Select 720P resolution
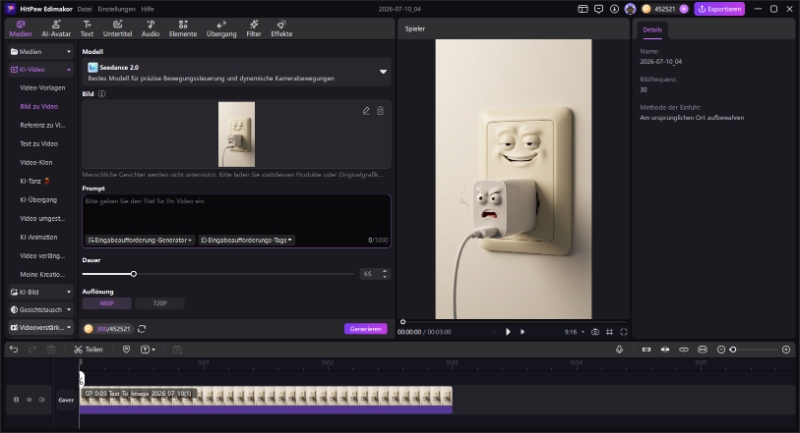800x433 pixels. pos(160,303)
